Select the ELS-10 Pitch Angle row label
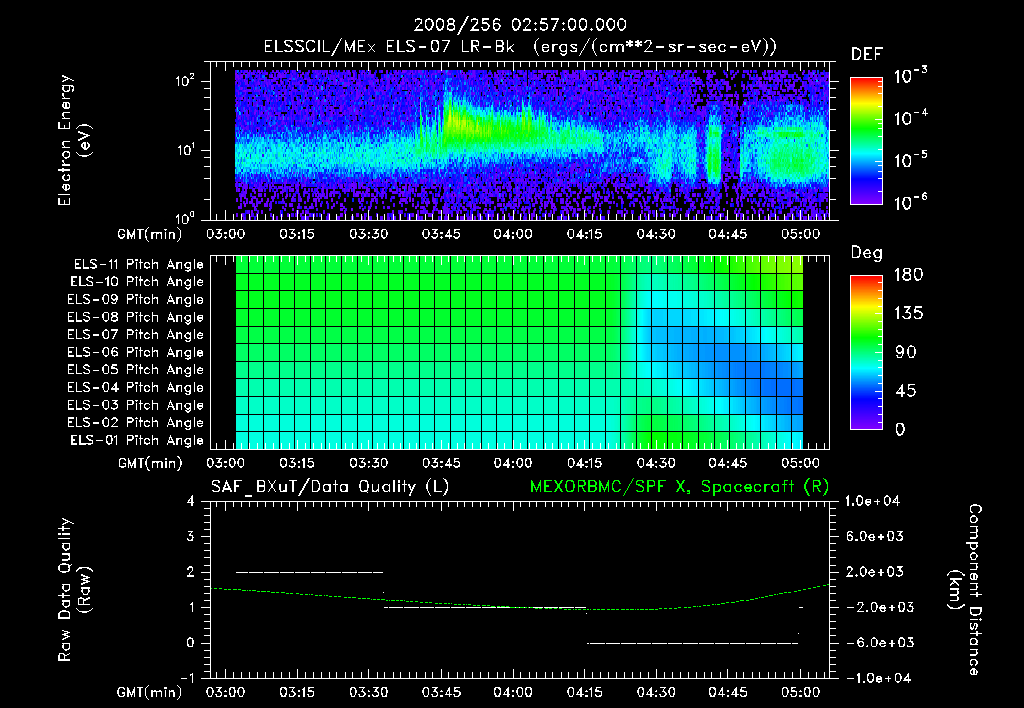 [x=137, y=282]
